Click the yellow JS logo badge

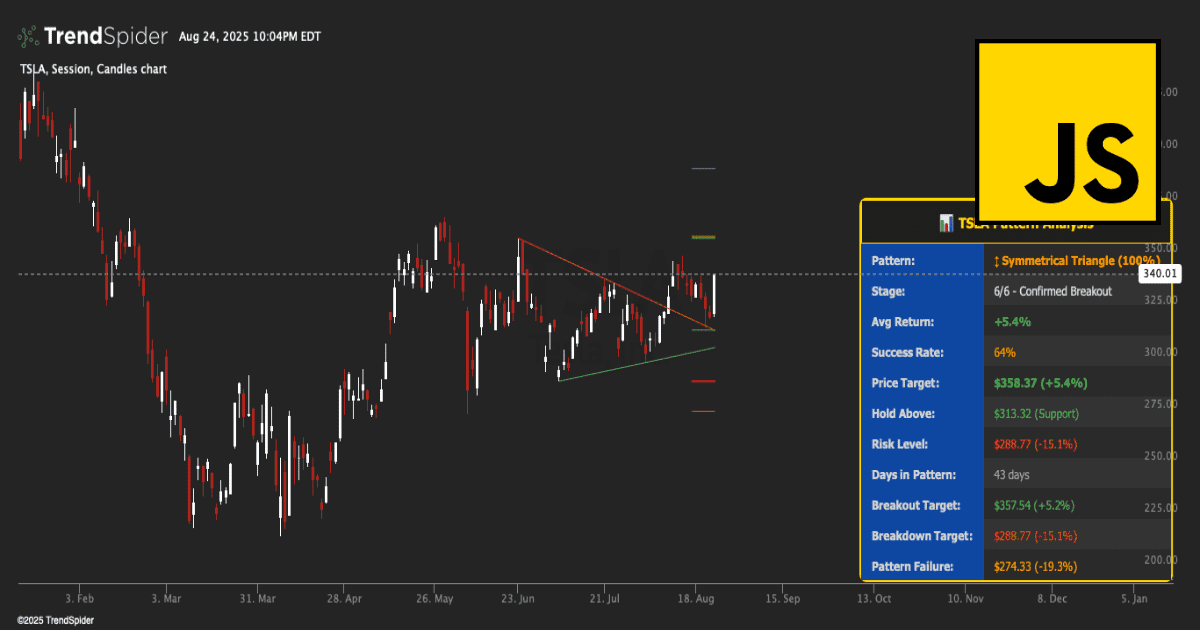tap(1067, 130)
